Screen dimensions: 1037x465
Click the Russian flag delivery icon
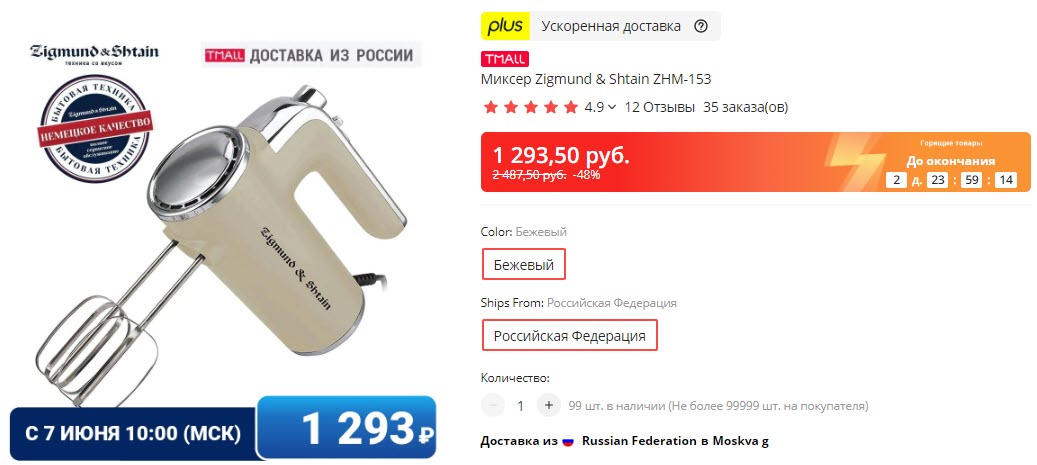click(567, 441)
